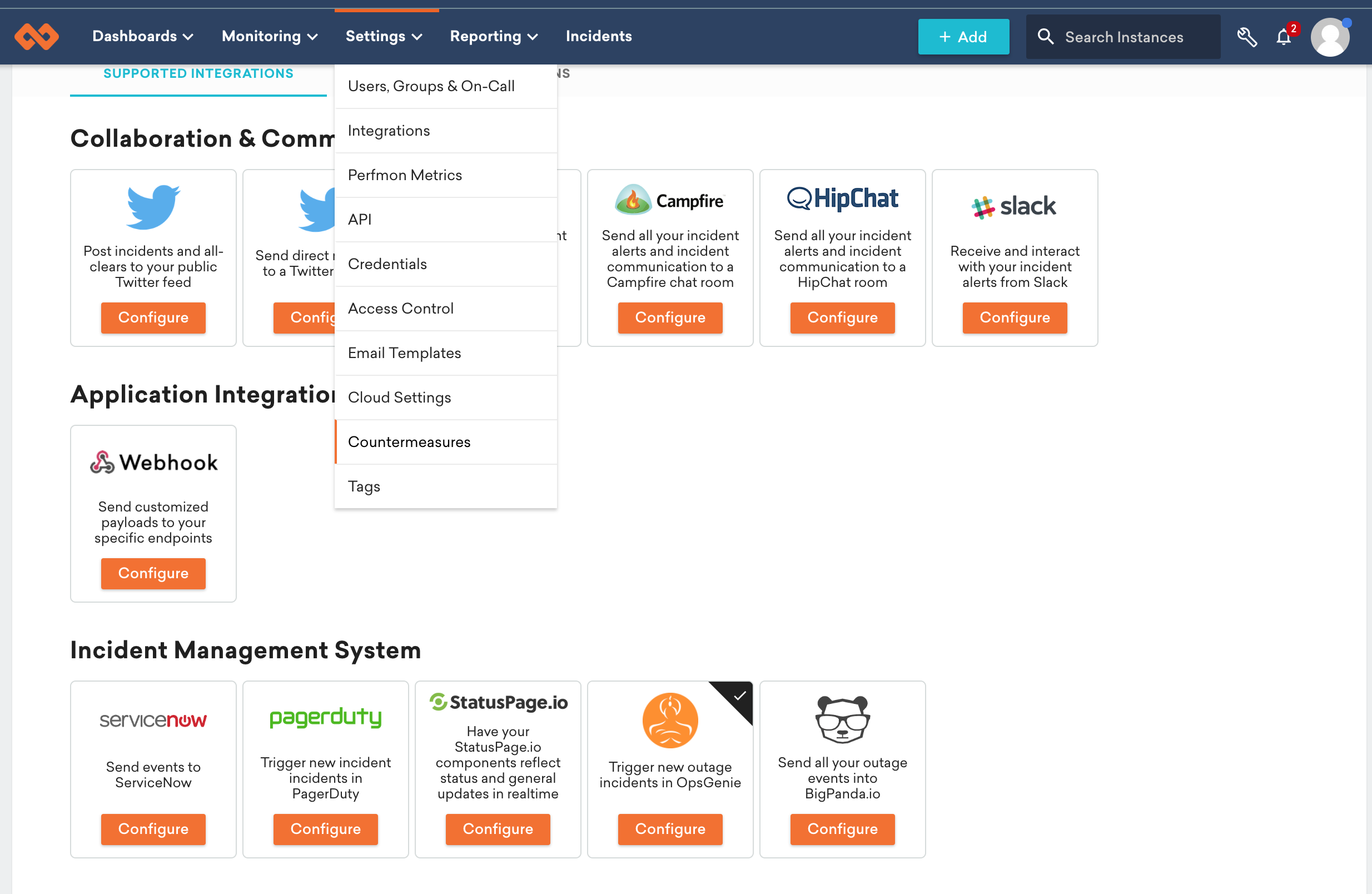1372x894 pixels.
Task: Click the PagerDuty integration icon
Action: [325, 717]
